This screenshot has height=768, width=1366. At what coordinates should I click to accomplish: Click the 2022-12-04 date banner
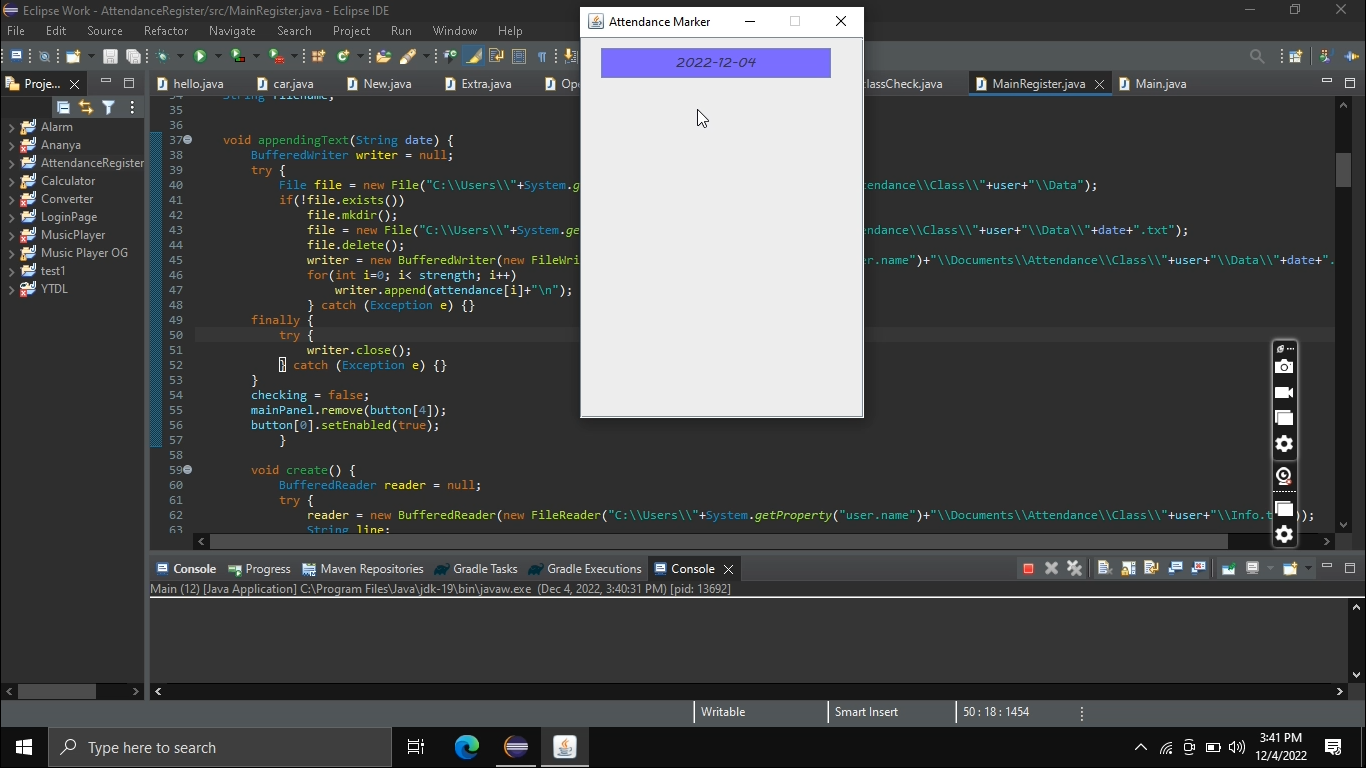point(715,62)
